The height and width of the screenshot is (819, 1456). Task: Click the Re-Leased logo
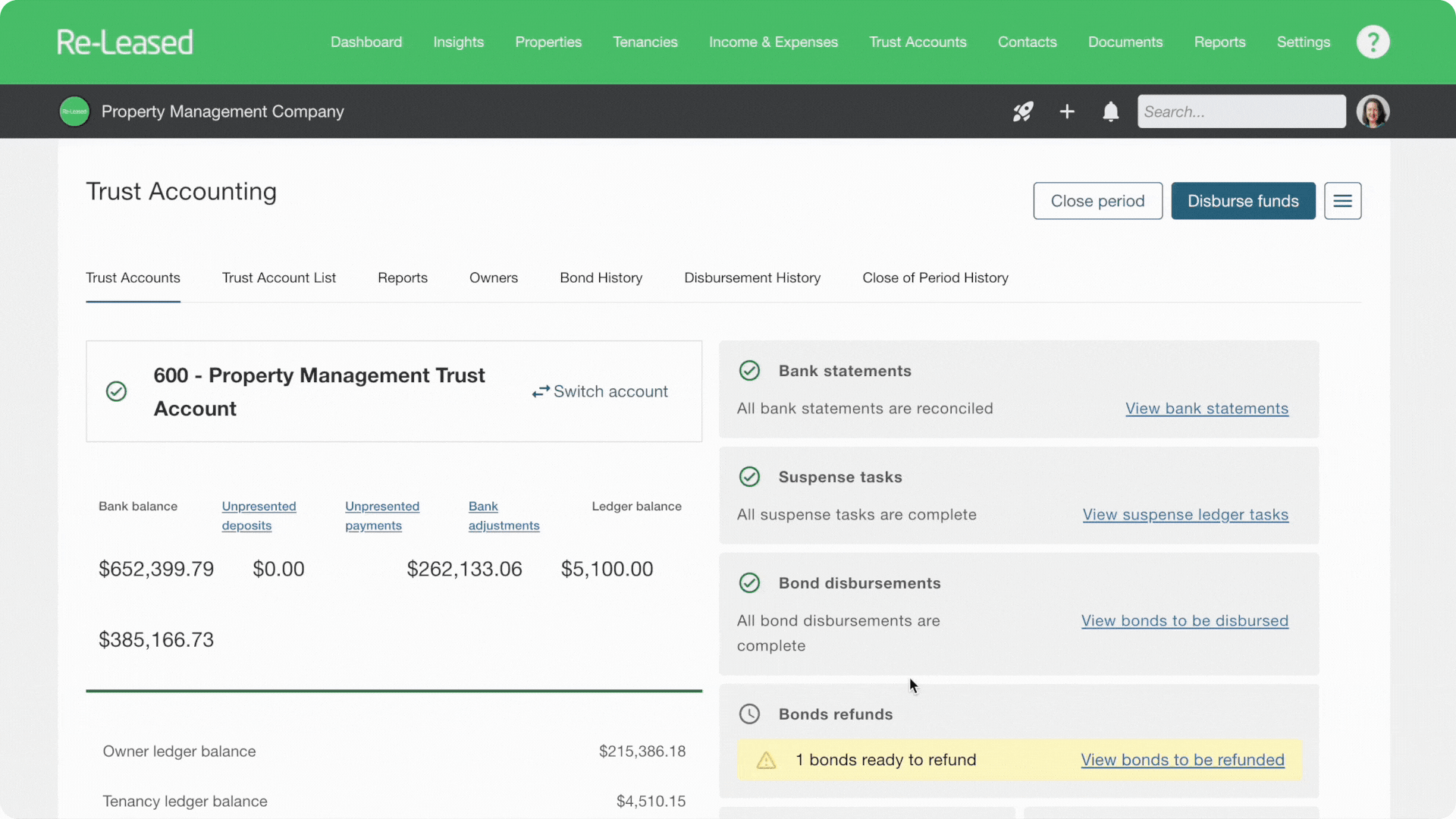coord(124,42)
